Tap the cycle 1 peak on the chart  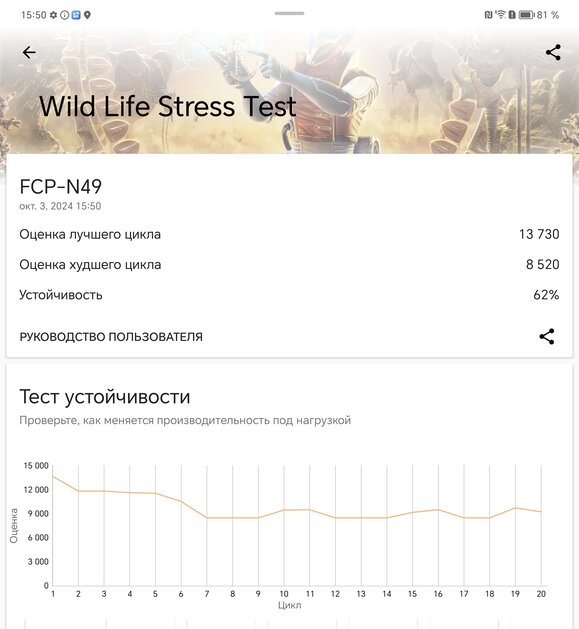[53, 476]
